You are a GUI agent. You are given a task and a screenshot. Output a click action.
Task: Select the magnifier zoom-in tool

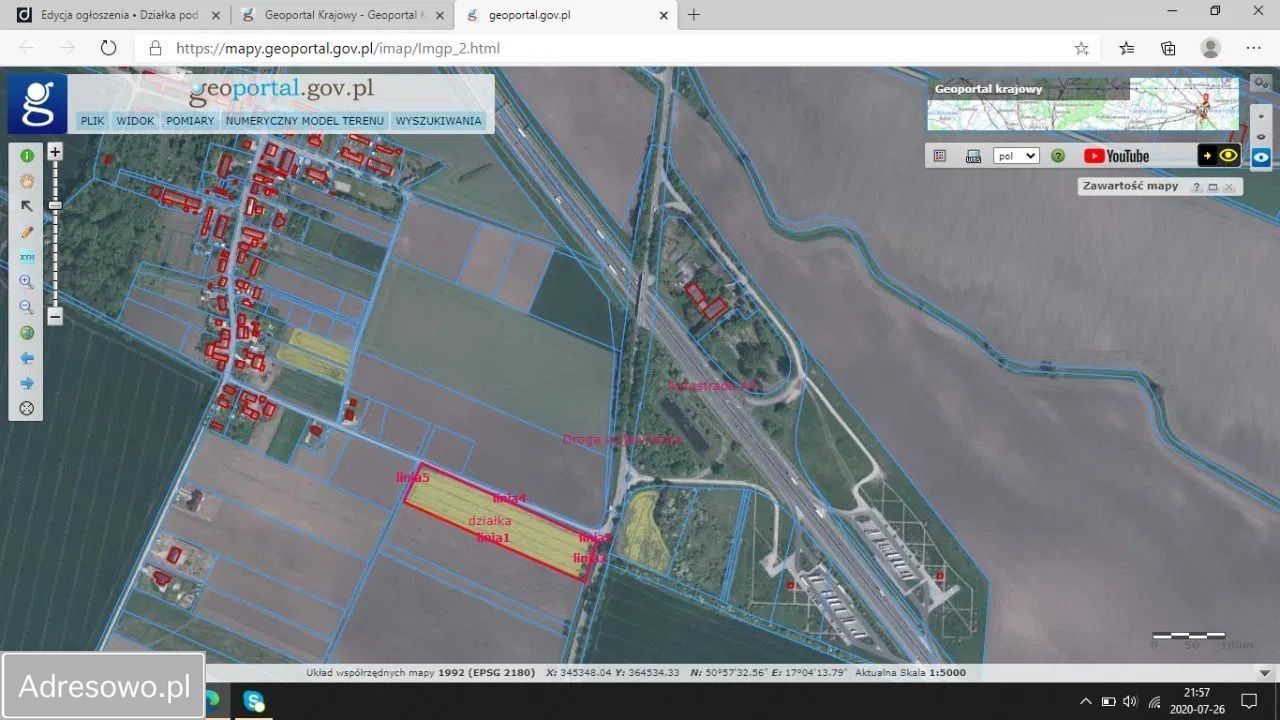[x=27, y=282]
